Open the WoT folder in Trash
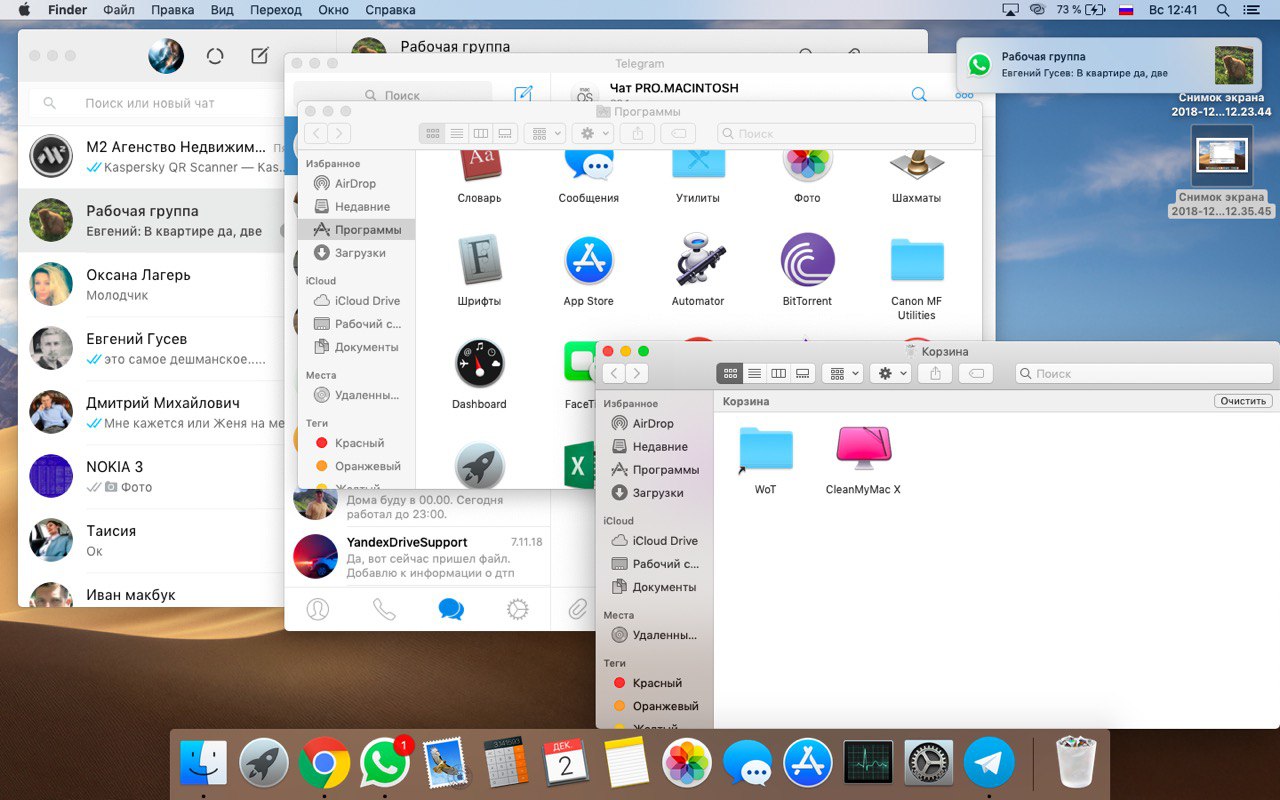1280x800 pixels. (x=765, y=450)
